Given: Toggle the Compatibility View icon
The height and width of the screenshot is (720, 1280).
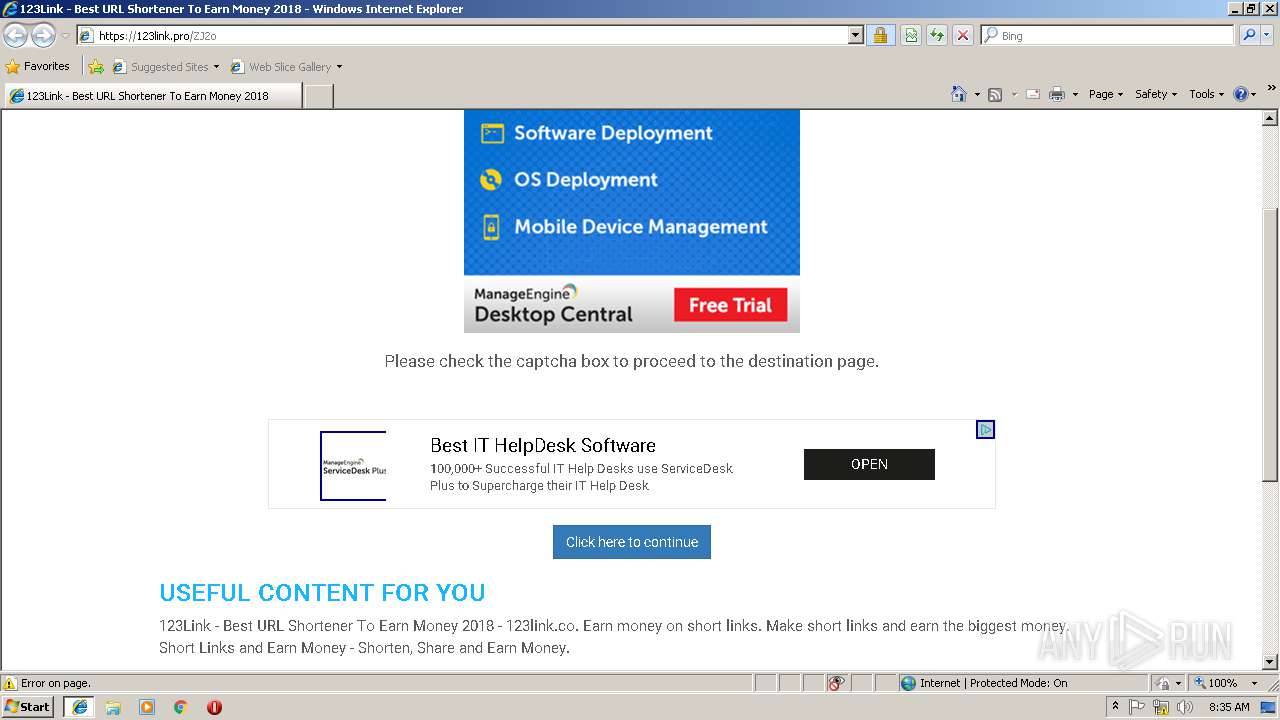Looking at the screenshot, I should tap(911, 35).
